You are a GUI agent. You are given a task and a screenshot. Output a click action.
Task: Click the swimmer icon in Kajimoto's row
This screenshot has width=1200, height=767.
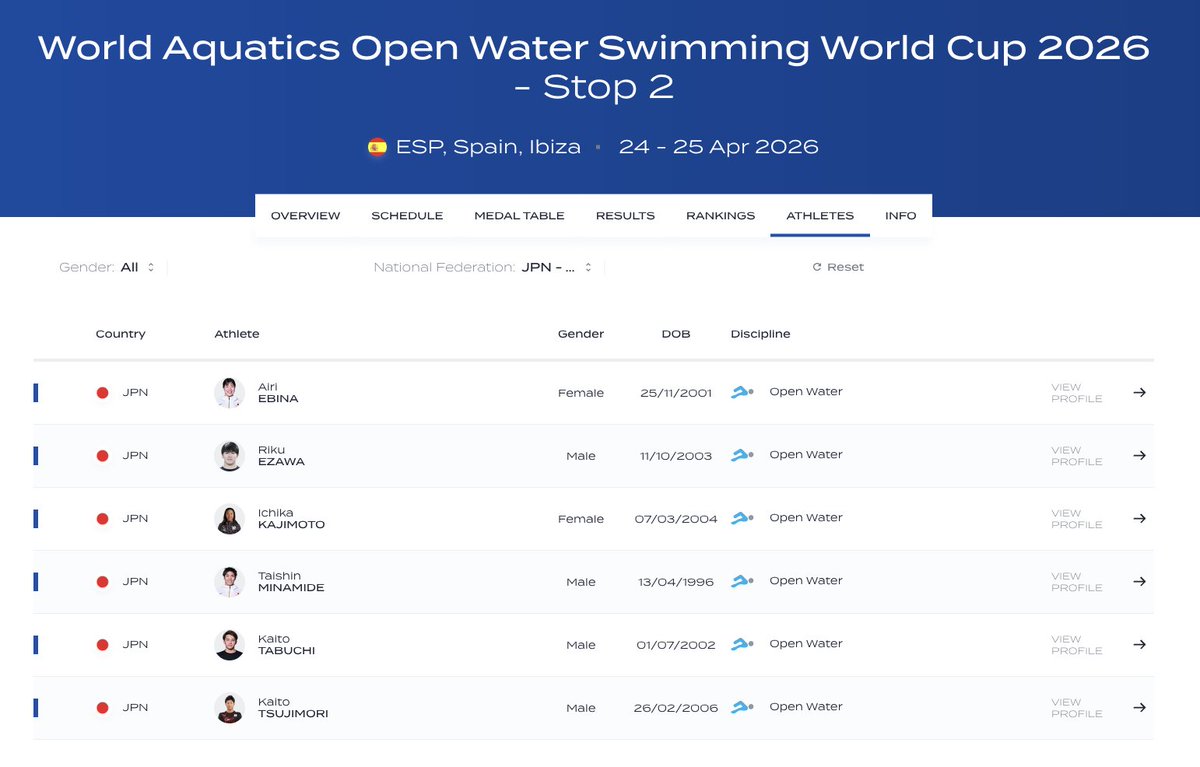[x=742, y=518]
